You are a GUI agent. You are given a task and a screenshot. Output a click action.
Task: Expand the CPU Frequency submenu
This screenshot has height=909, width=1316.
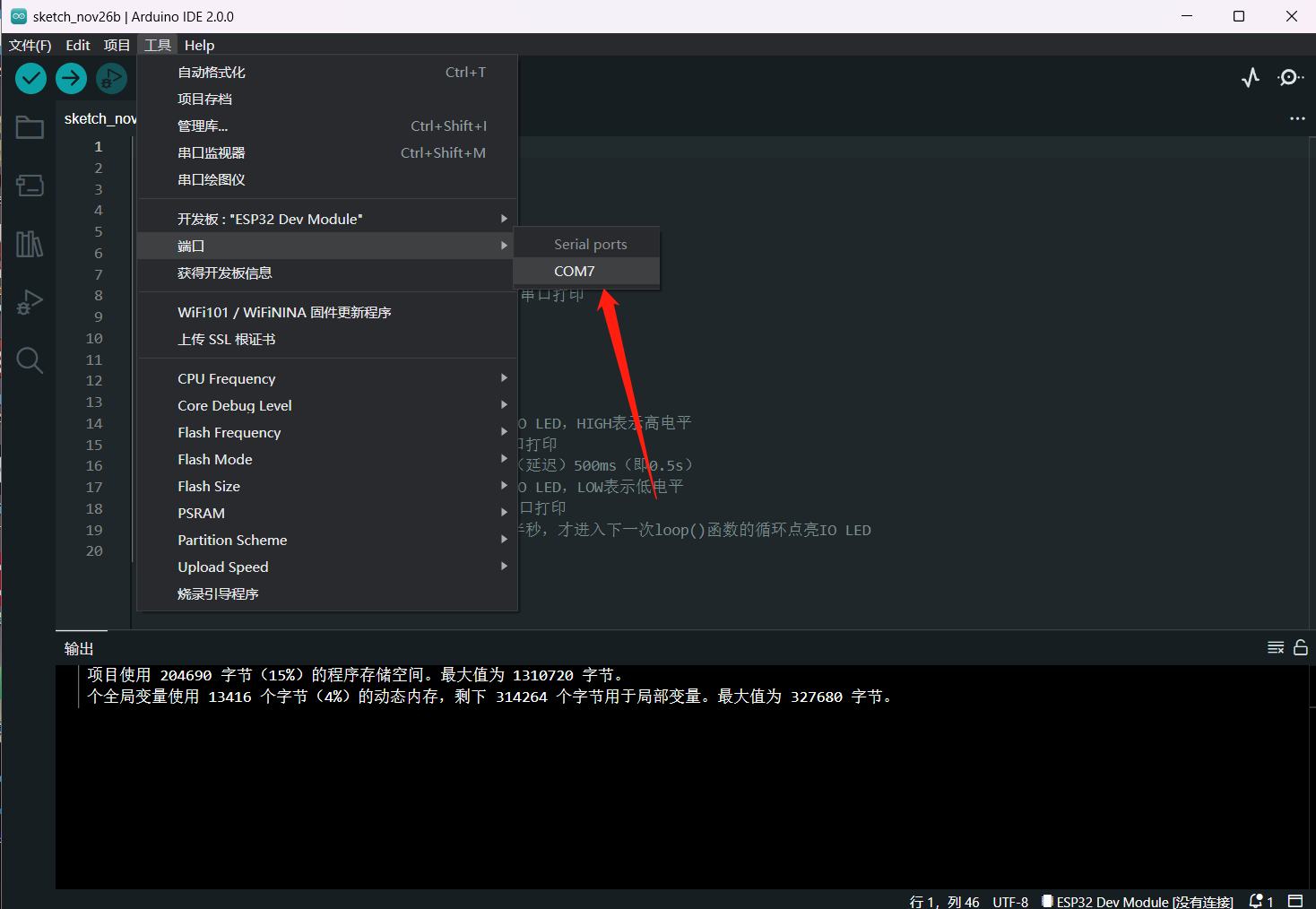click(x=327, y=378)
